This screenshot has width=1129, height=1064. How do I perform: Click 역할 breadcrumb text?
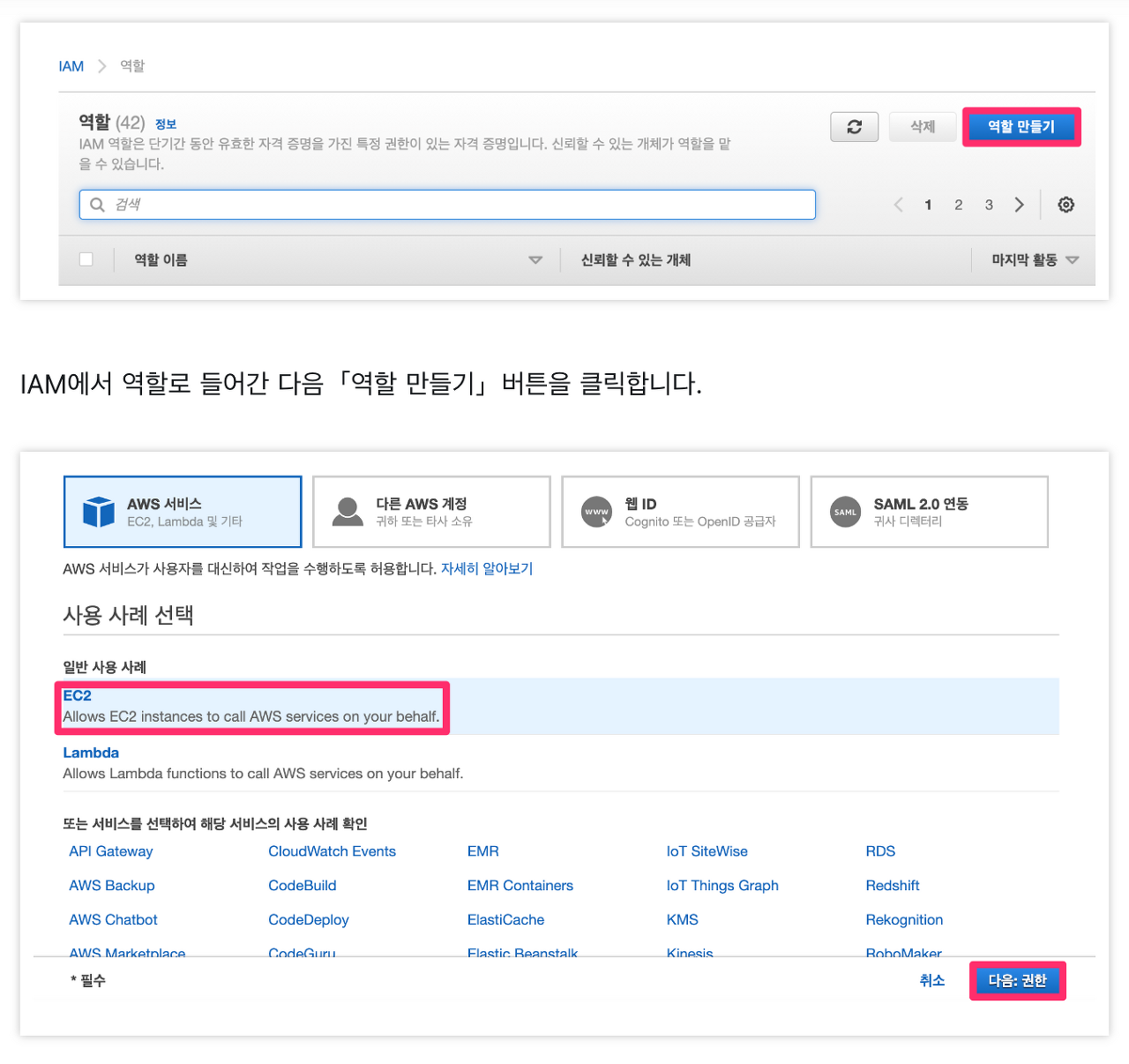(x=132, y=66)
